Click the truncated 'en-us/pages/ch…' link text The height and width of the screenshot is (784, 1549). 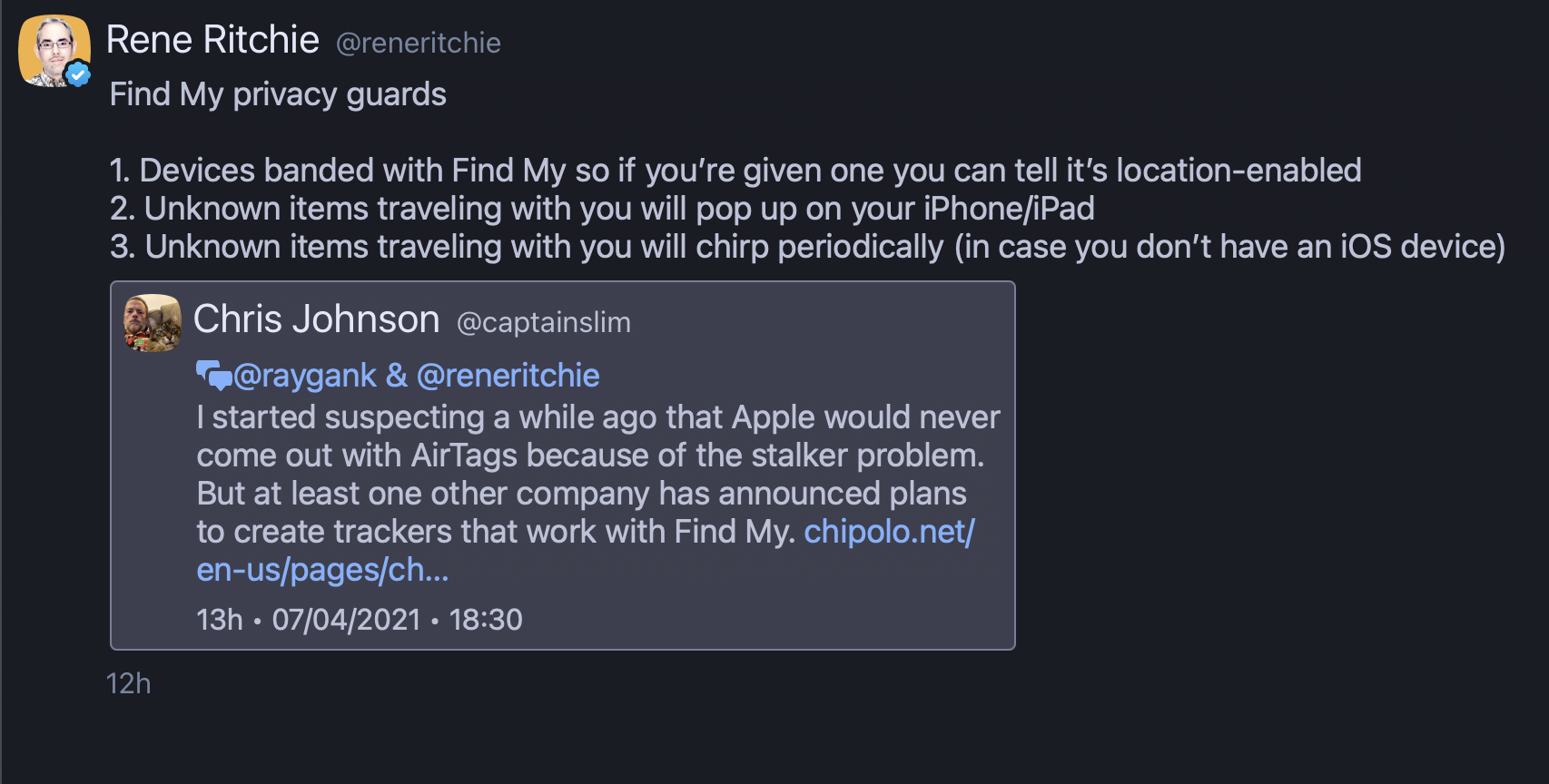pos(322,570)
